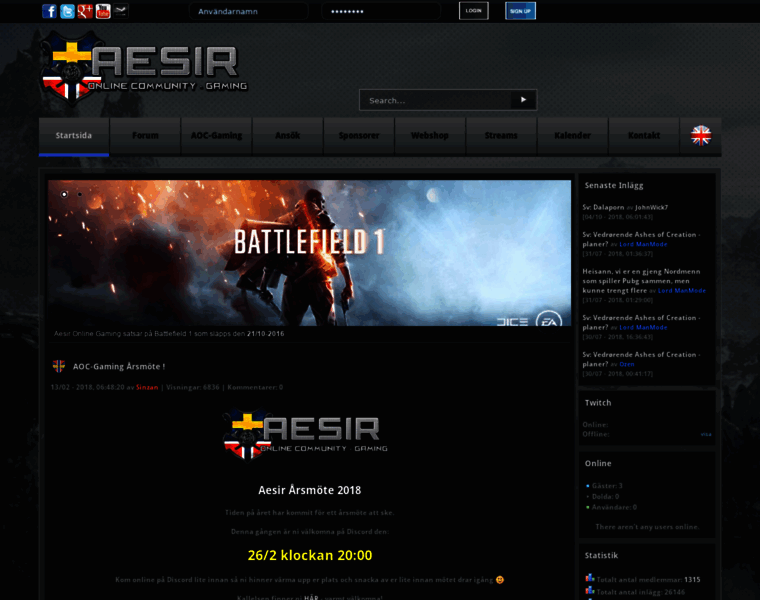Screen dimensions: 760x600
Task: Select the first slider dot indicator
Action: coord(64,194)
